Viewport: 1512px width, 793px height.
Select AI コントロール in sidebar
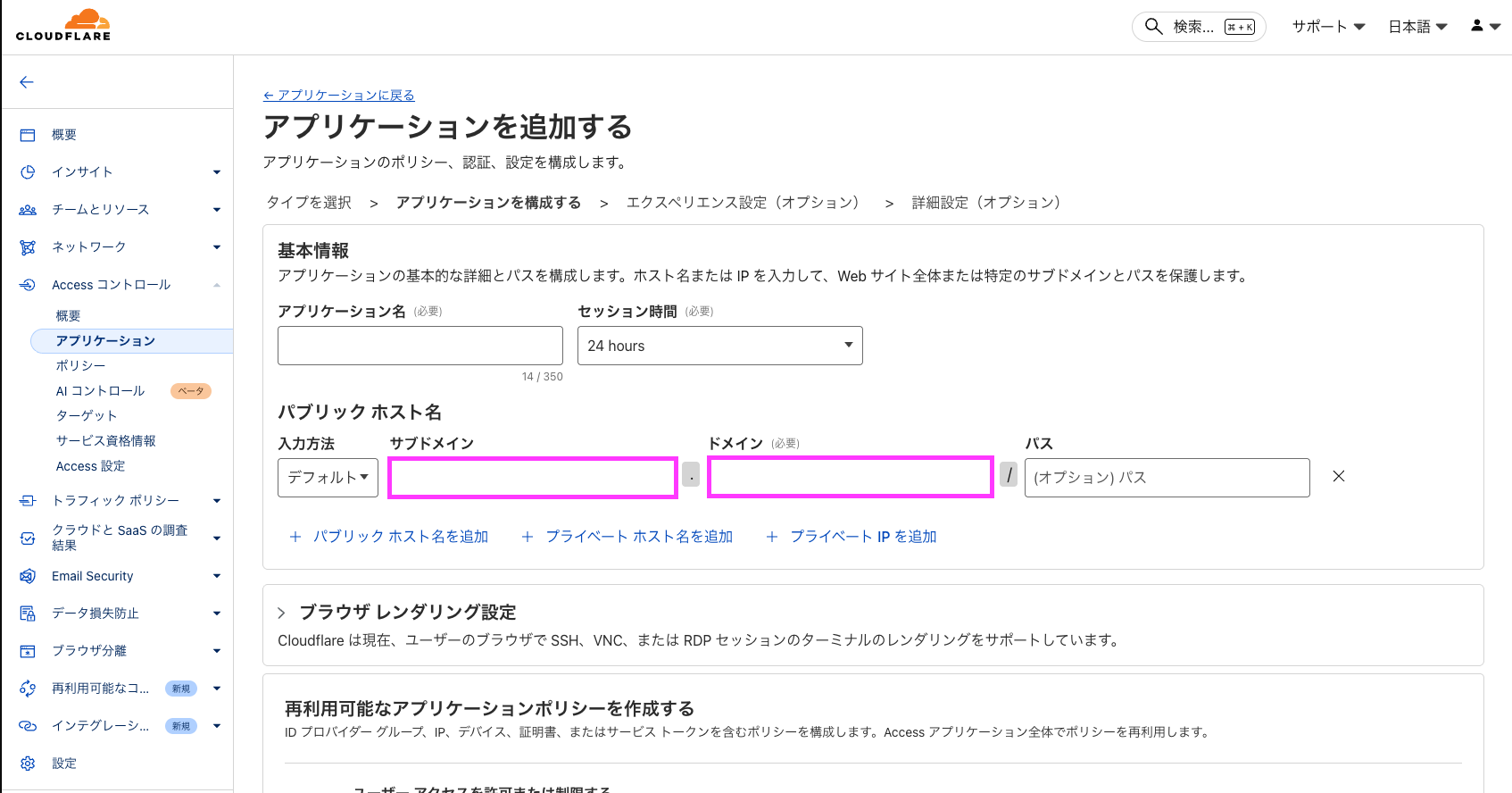pyautogui.click(x=100, y=391)
